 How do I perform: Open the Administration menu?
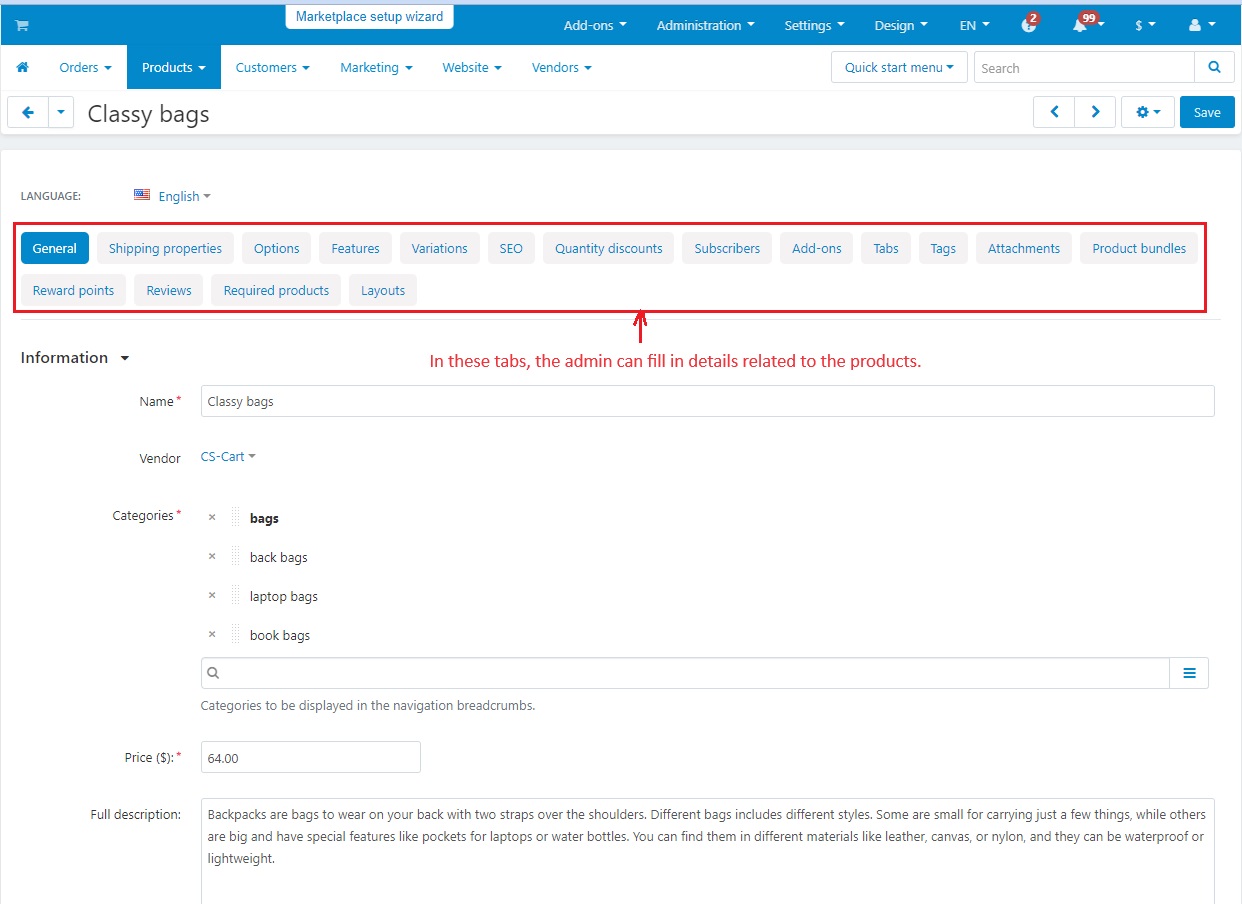pyautogui.click(x=705, y=26)
